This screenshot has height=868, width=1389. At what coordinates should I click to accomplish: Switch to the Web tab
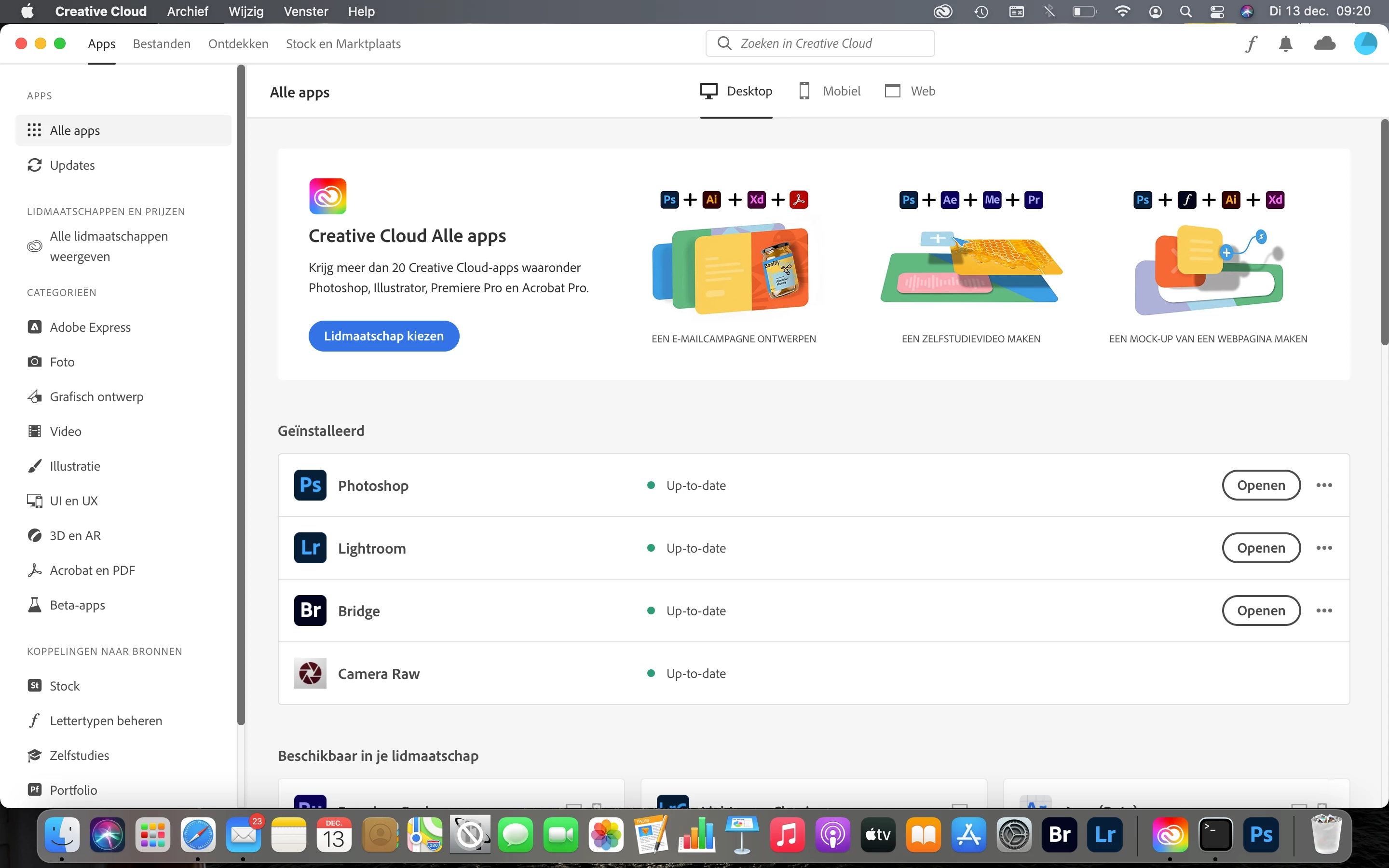[910, 91]
